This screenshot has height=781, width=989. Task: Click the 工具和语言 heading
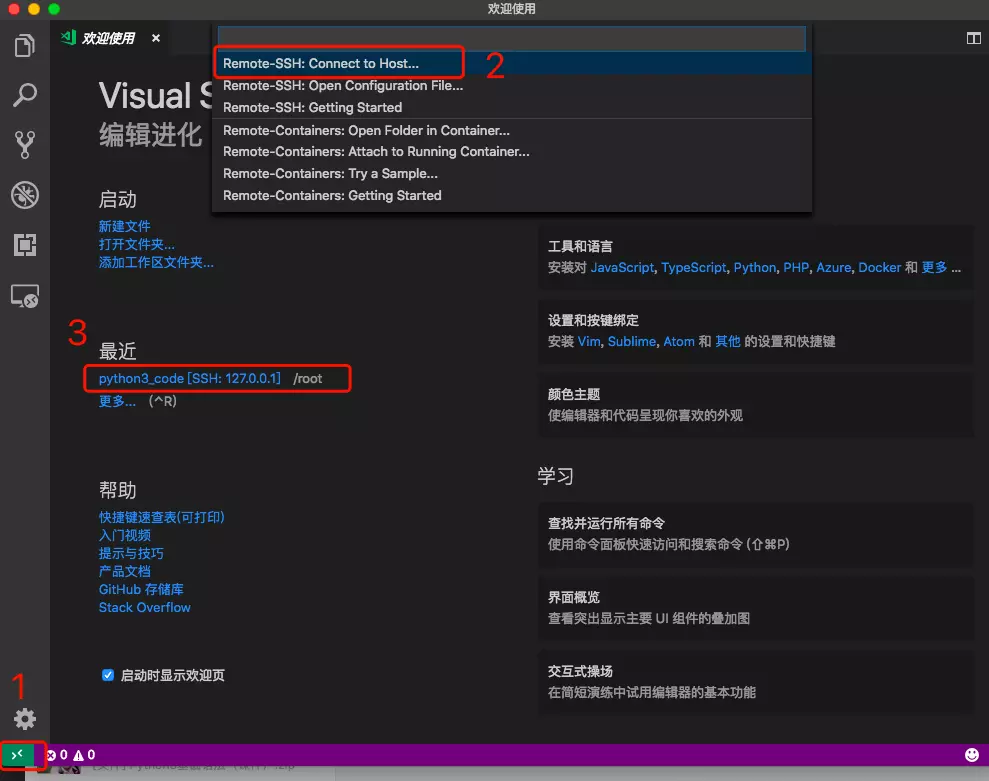(580, 247)
